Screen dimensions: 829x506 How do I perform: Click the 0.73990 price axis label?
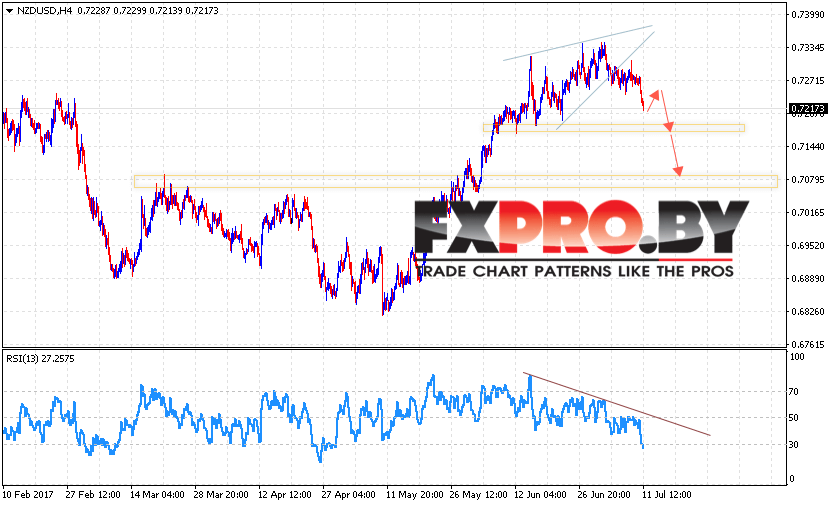tap(806, 15)
